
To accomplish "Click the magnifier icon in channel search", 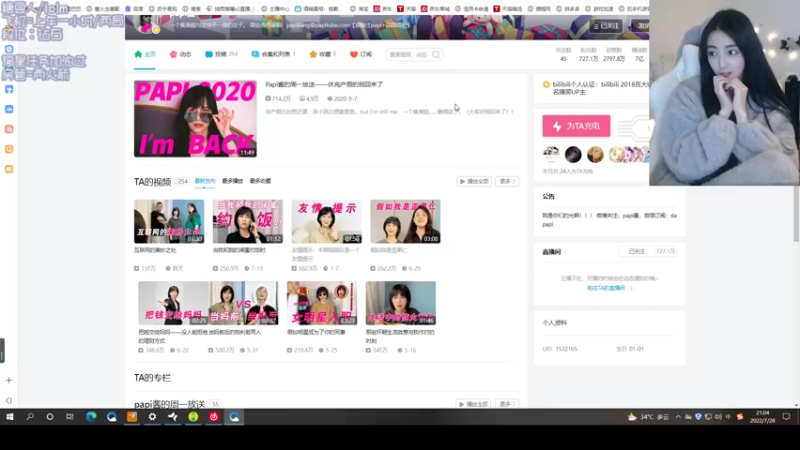I will click(x=436, y=55).
